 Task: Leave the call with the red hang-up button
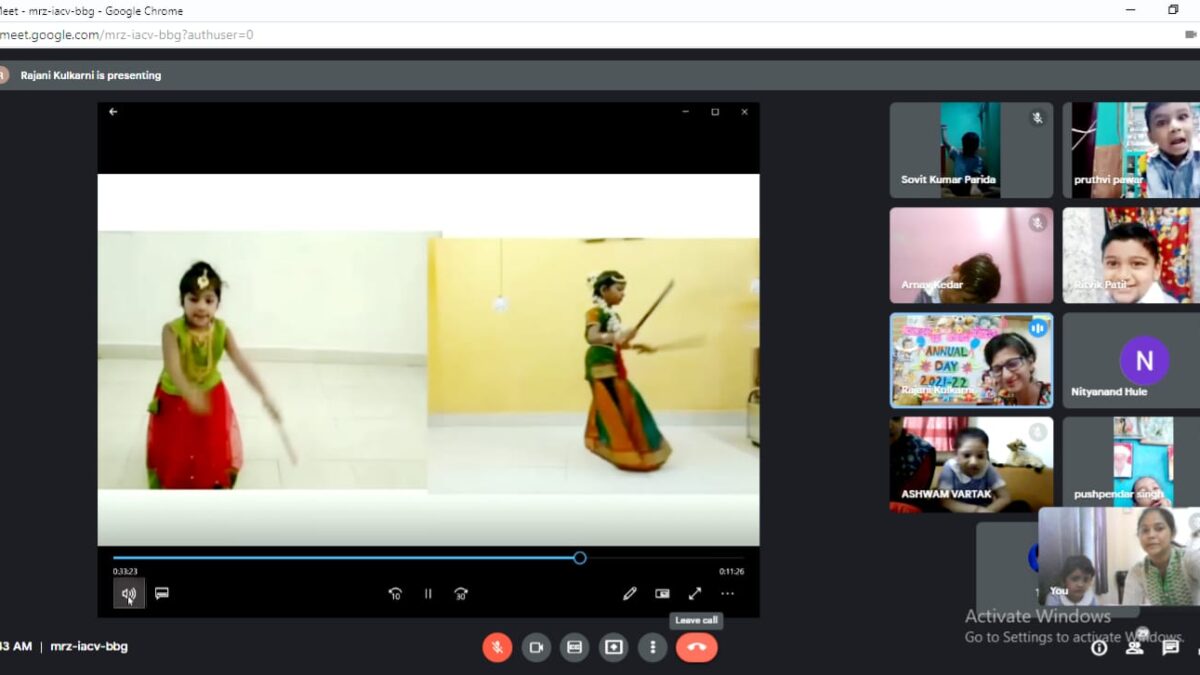click(x=697, y=647)
